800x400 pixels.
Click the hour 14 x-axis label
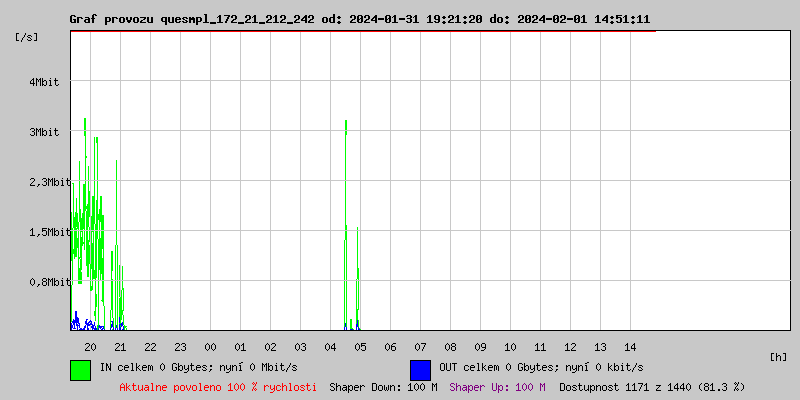pyautogui.click(x=630, y=347)
